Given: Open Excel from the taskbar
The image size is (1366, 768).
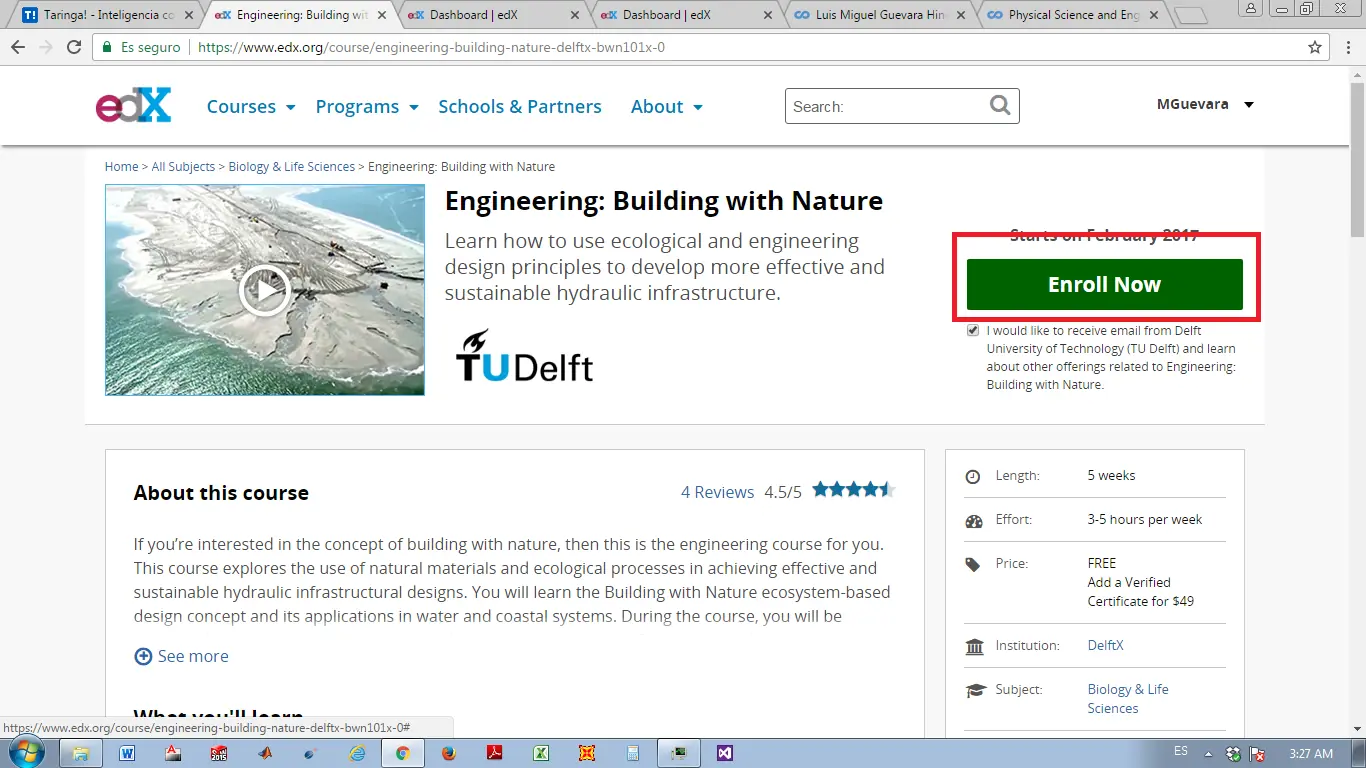Looking at the screenshot, I should click(540, 753).
